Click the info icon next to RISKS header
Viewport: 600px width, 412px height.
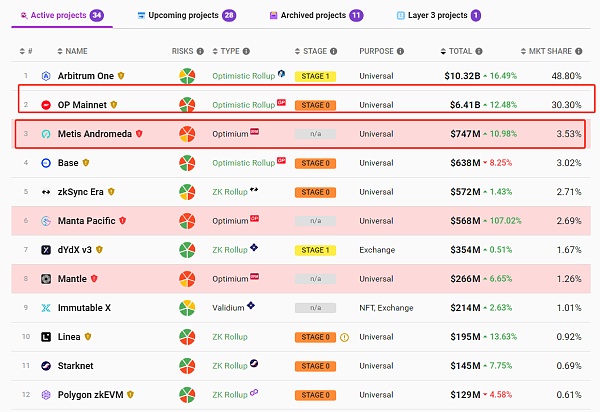(x=200, y=50)
